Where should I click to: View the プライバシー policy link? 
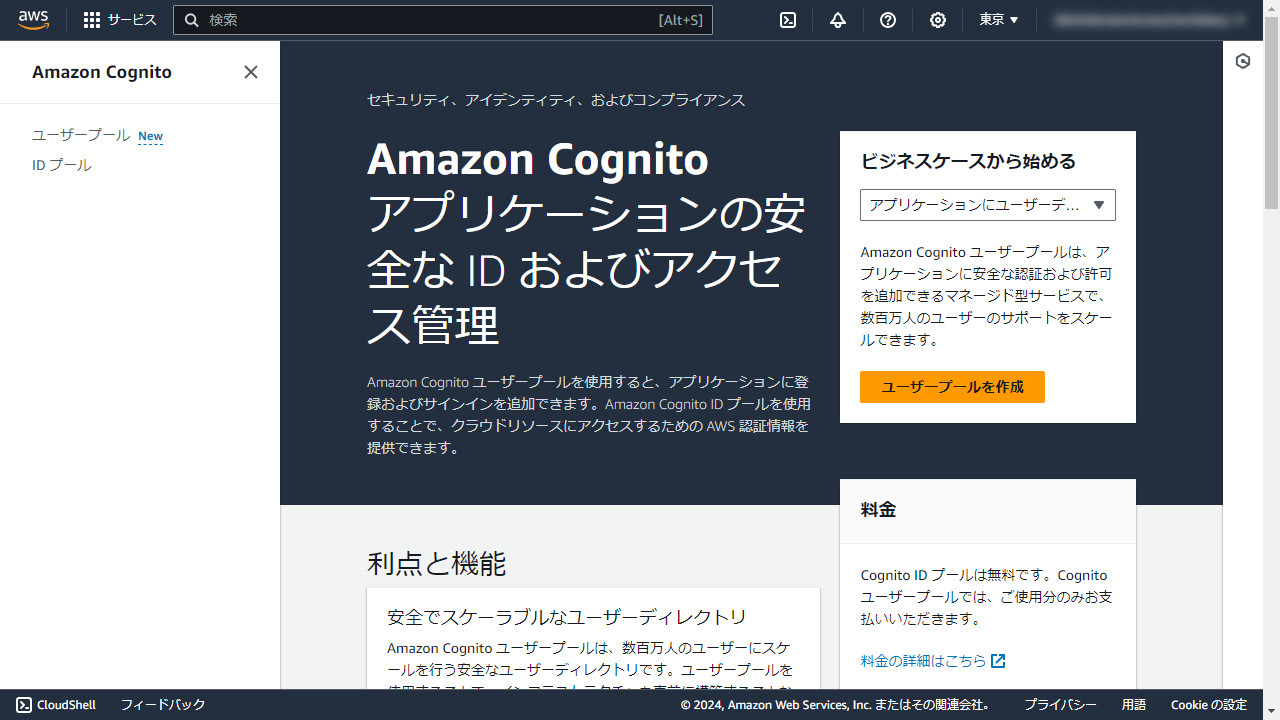tap(1059, 704)
